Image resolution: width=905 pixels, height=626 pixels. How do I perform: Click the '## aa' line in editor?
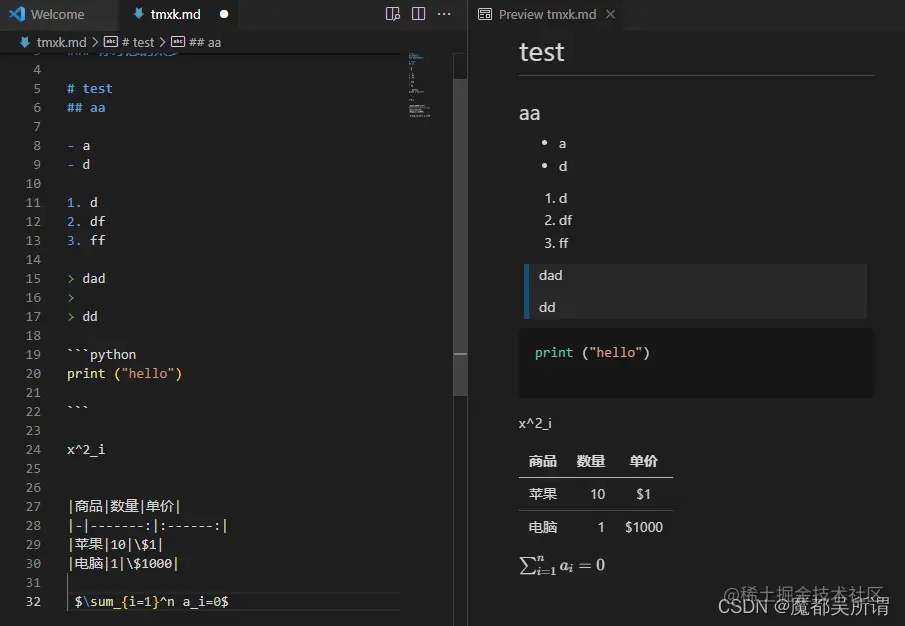click(x=86, y=108)
